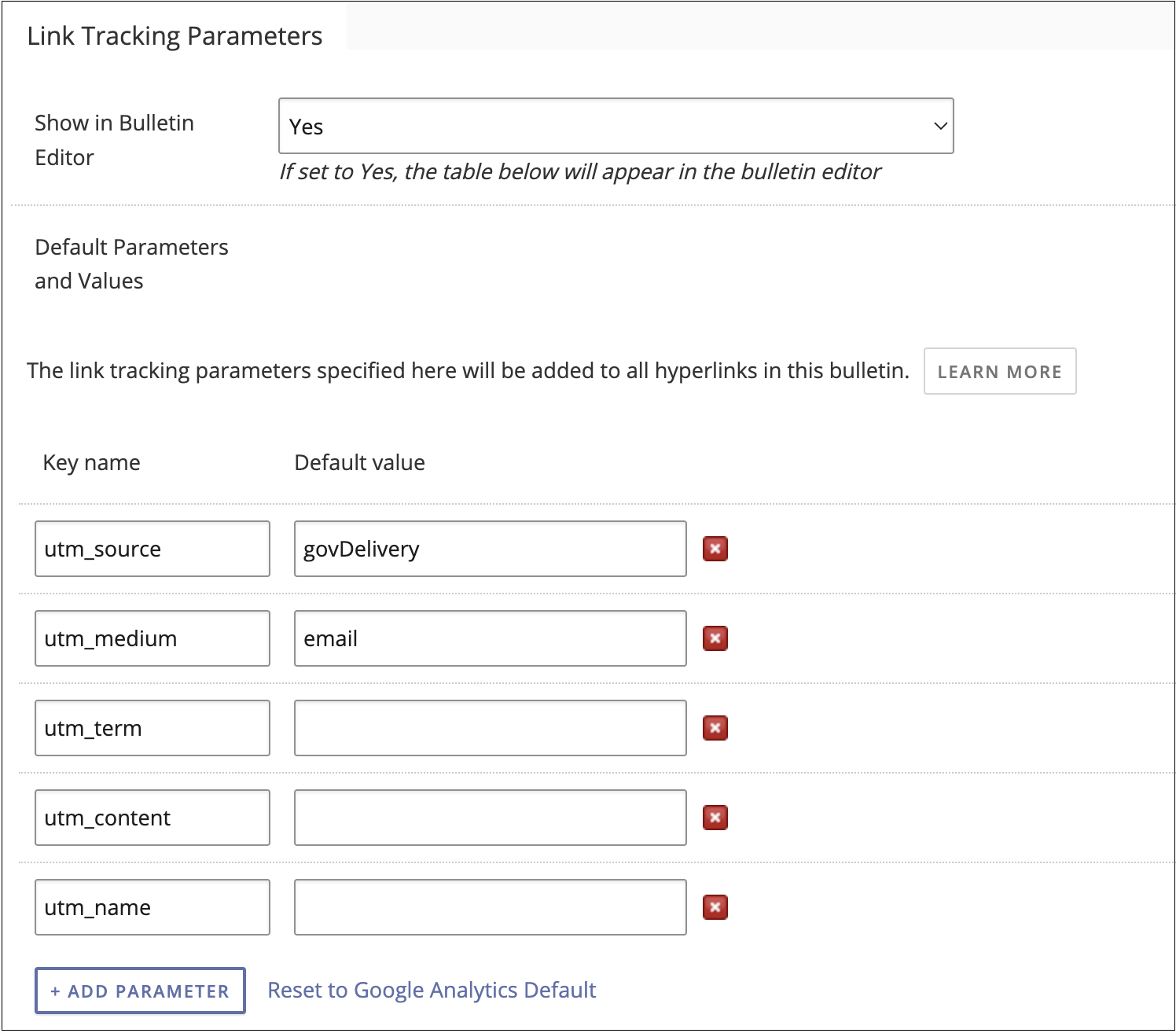Click the empty default value for utm_term
This screenshot has height=1033, width=1176.
coord(490,728)
